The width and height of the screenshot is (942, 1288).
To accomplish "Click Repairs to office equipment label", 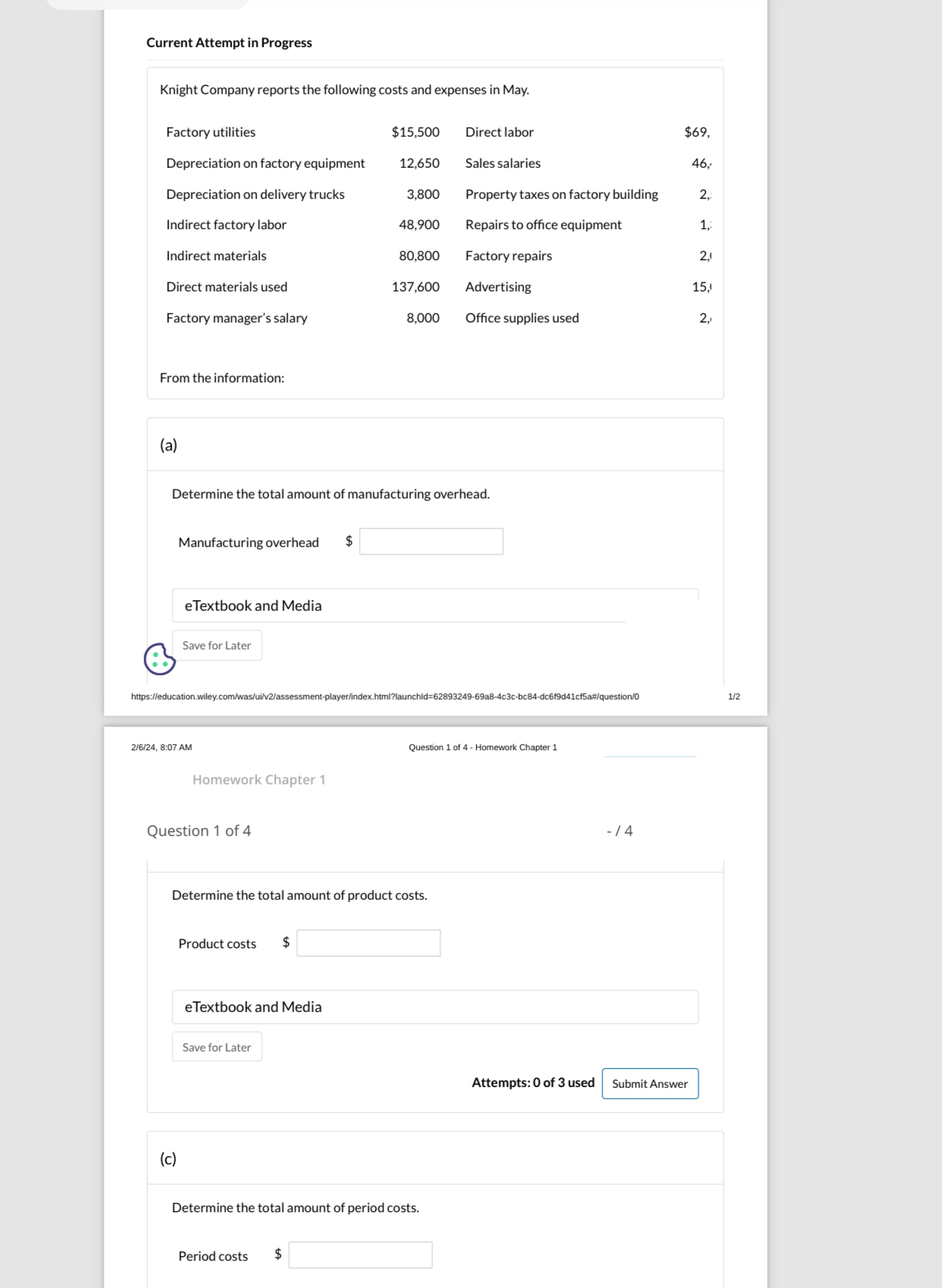I will coord(544,225).
